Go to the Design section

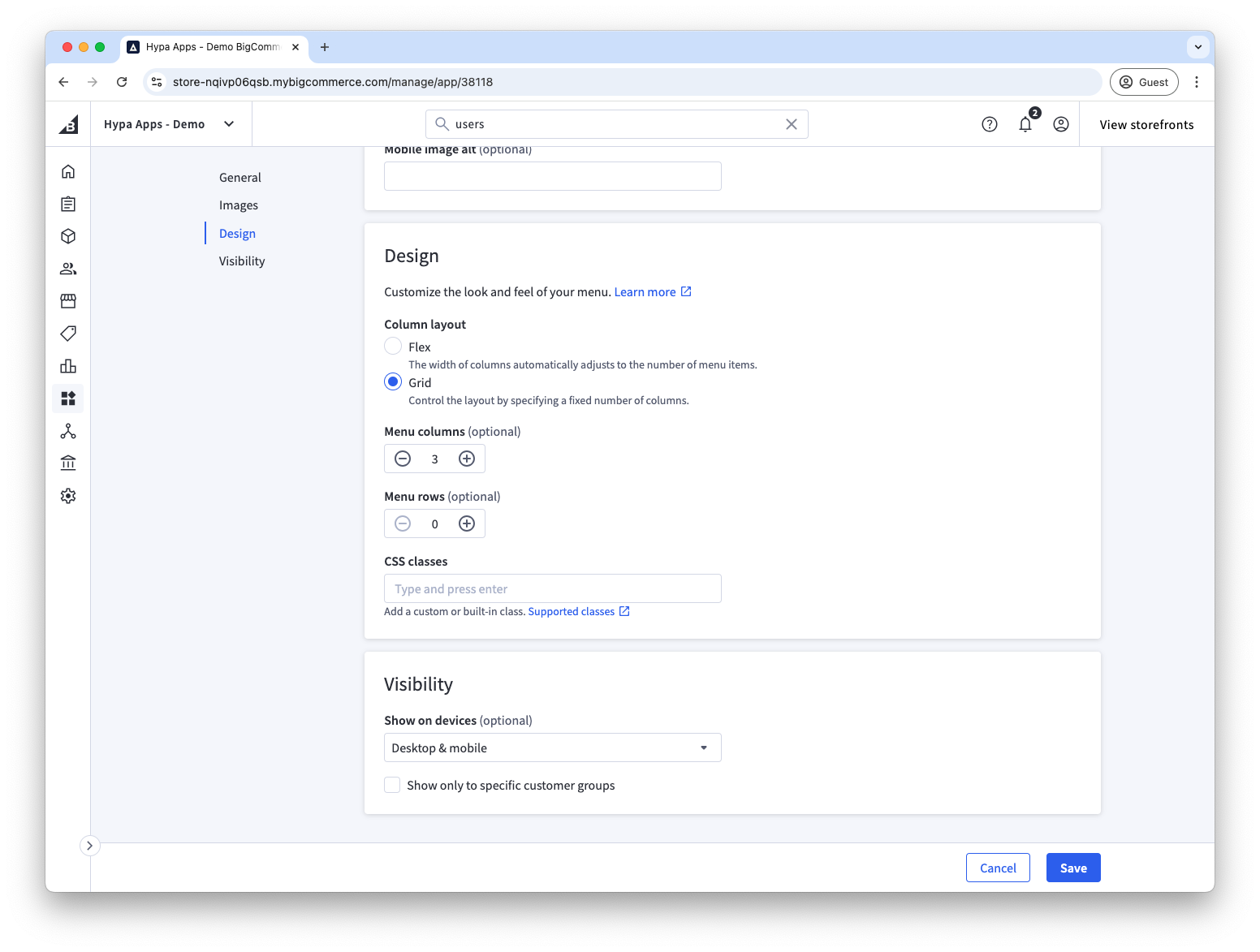click(x=237, y=234)
